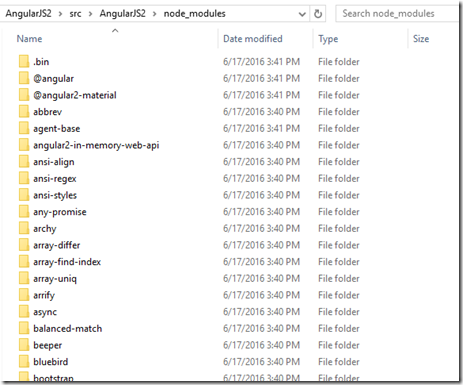Navigate to src breadcrumb
This screenshot has height=385, width=463.
coord(75,14)
